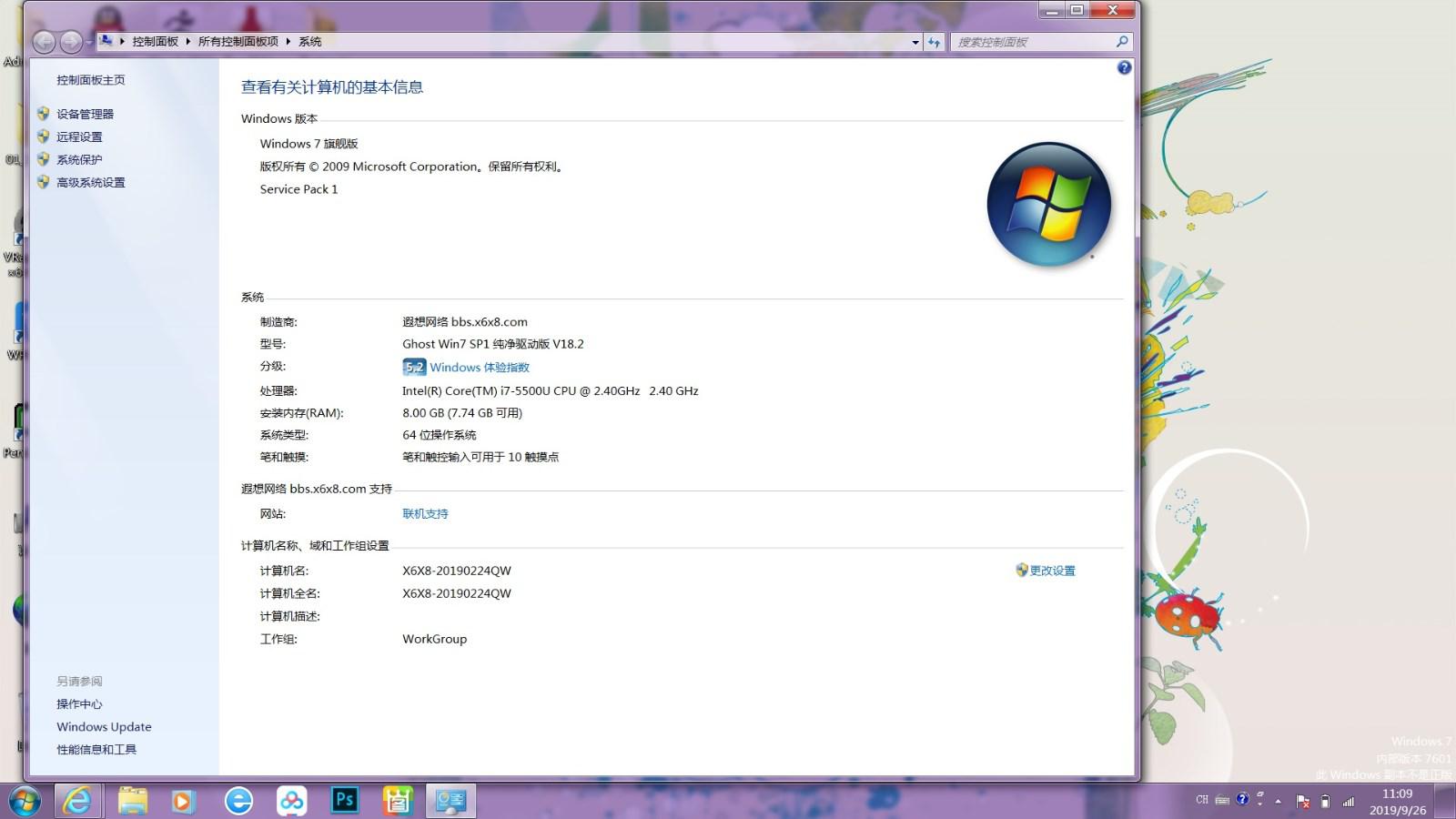Click the search magnifier icon
Viewport: 1456px width, 819px height.
click(1122, 42)
